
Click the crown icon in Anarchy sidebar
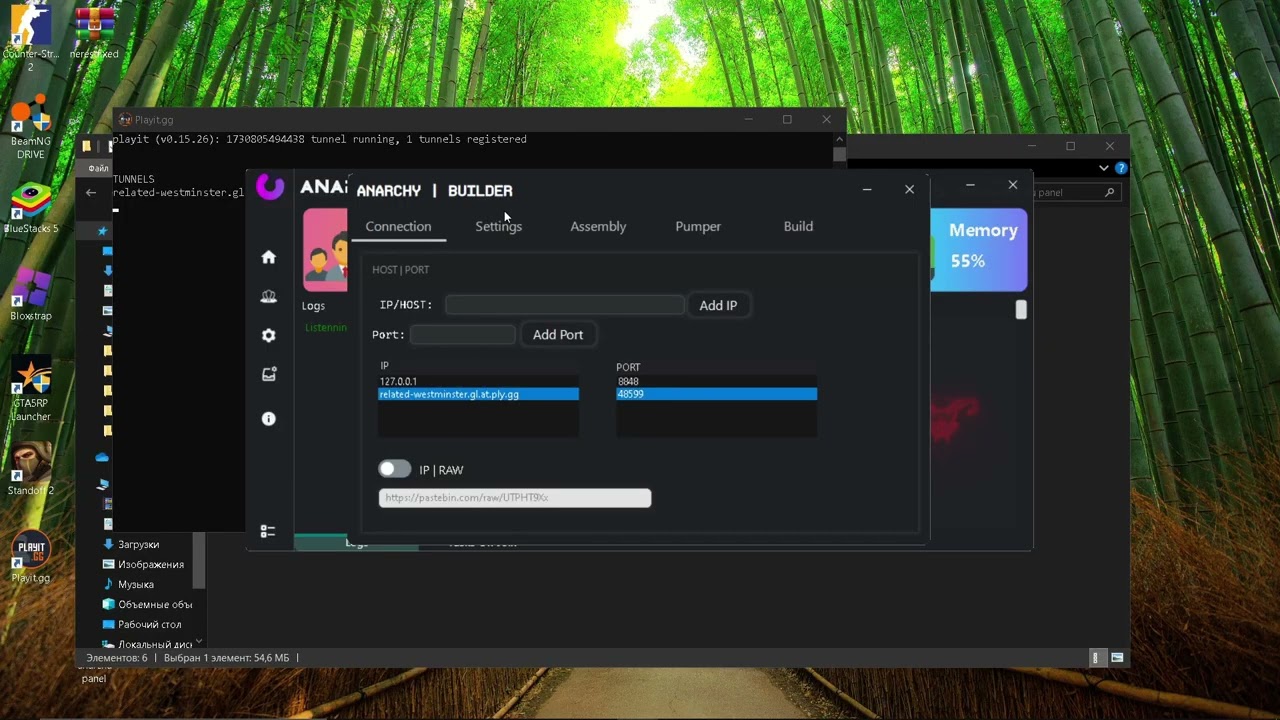click(x=268, y=296)
